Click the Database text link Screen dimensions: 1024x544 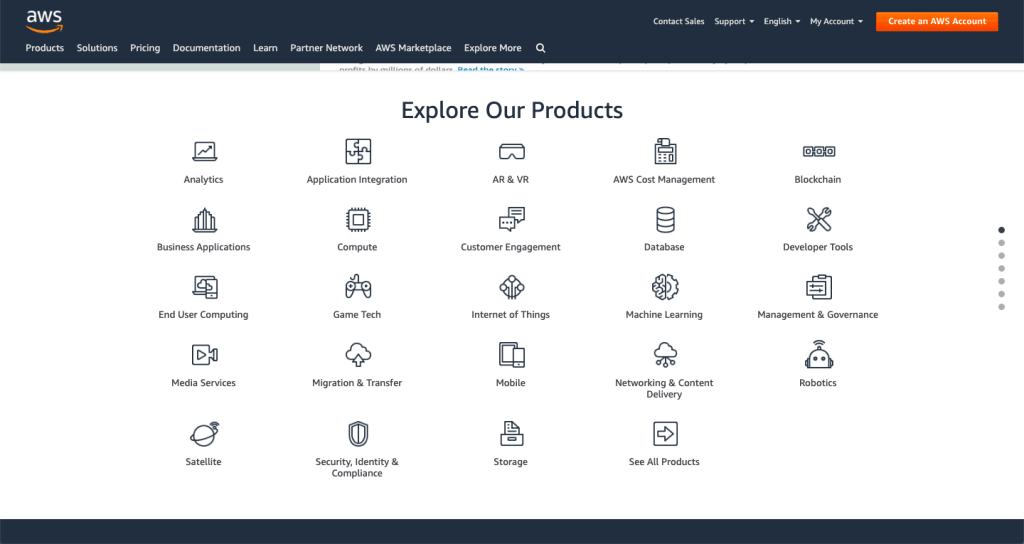click(664, 247)
